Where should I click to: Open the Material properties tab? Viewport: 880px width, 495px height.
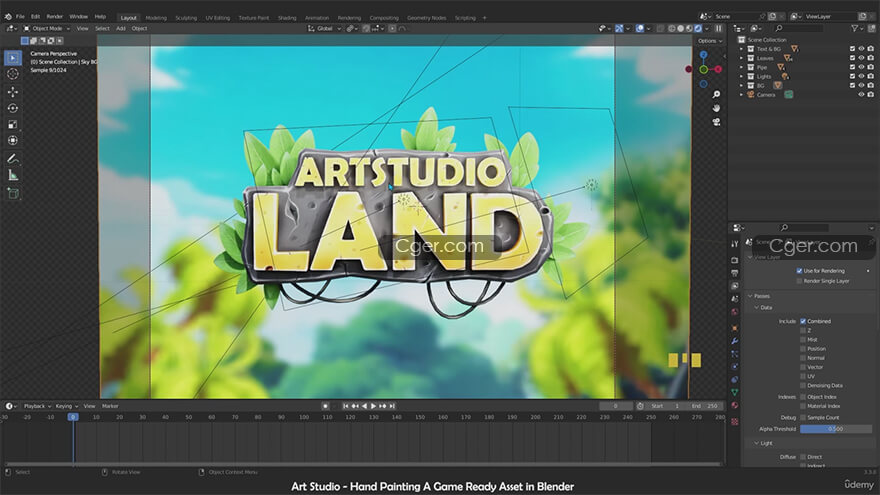click(x=735, y=405)
